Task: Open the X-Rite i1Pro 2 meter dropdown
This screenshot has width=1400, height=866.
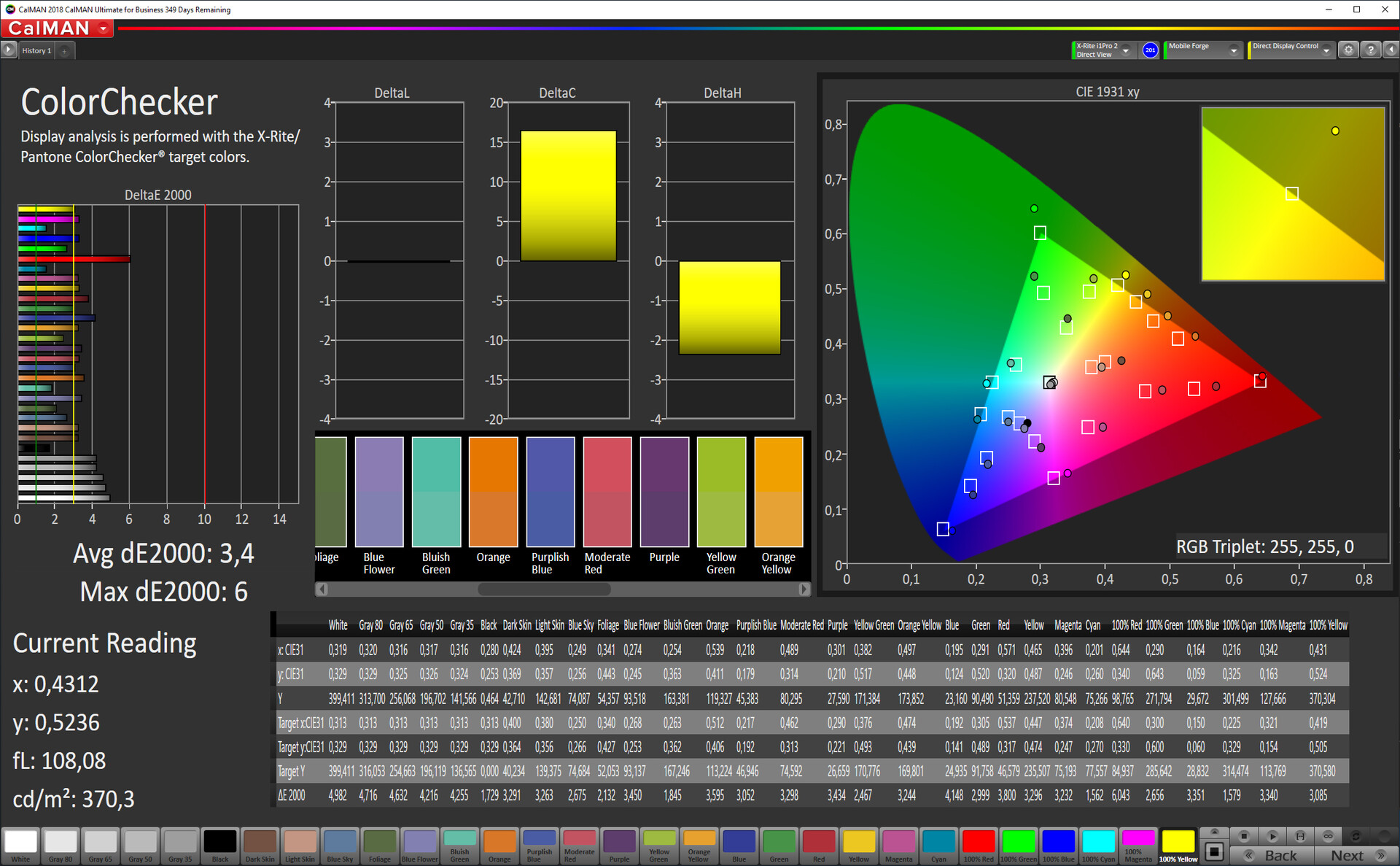Action: [x=1125, y=50]
